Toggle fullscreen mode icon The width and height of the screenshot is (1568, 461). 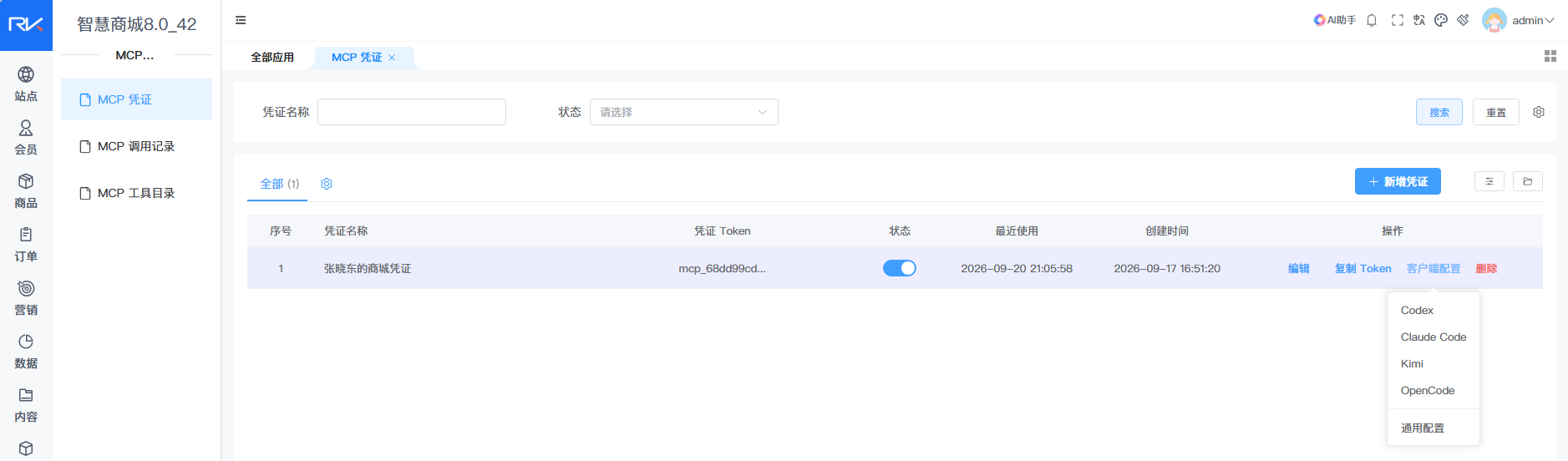[x=1397, y=20]
